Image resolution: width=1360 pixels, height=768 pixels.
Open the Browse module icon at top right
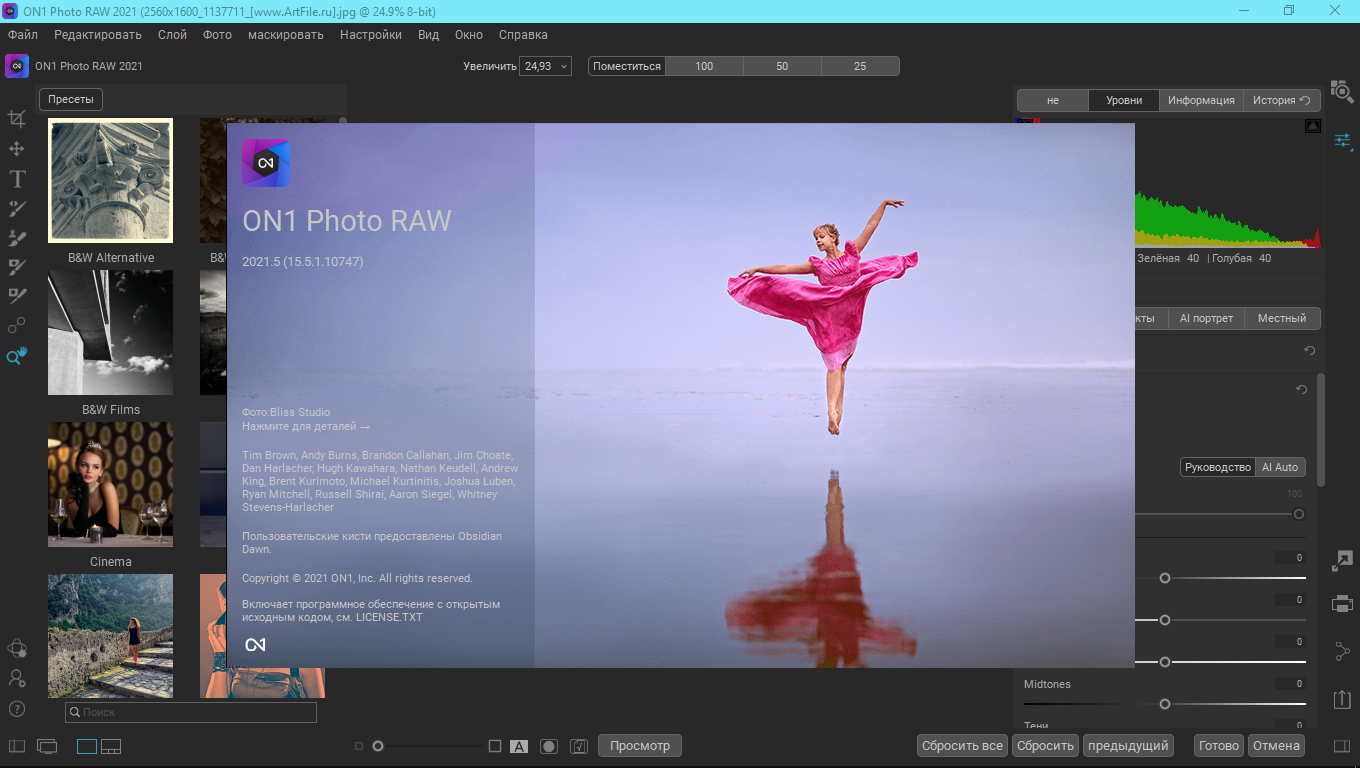pyautogui.click(x=1341, y=90)
